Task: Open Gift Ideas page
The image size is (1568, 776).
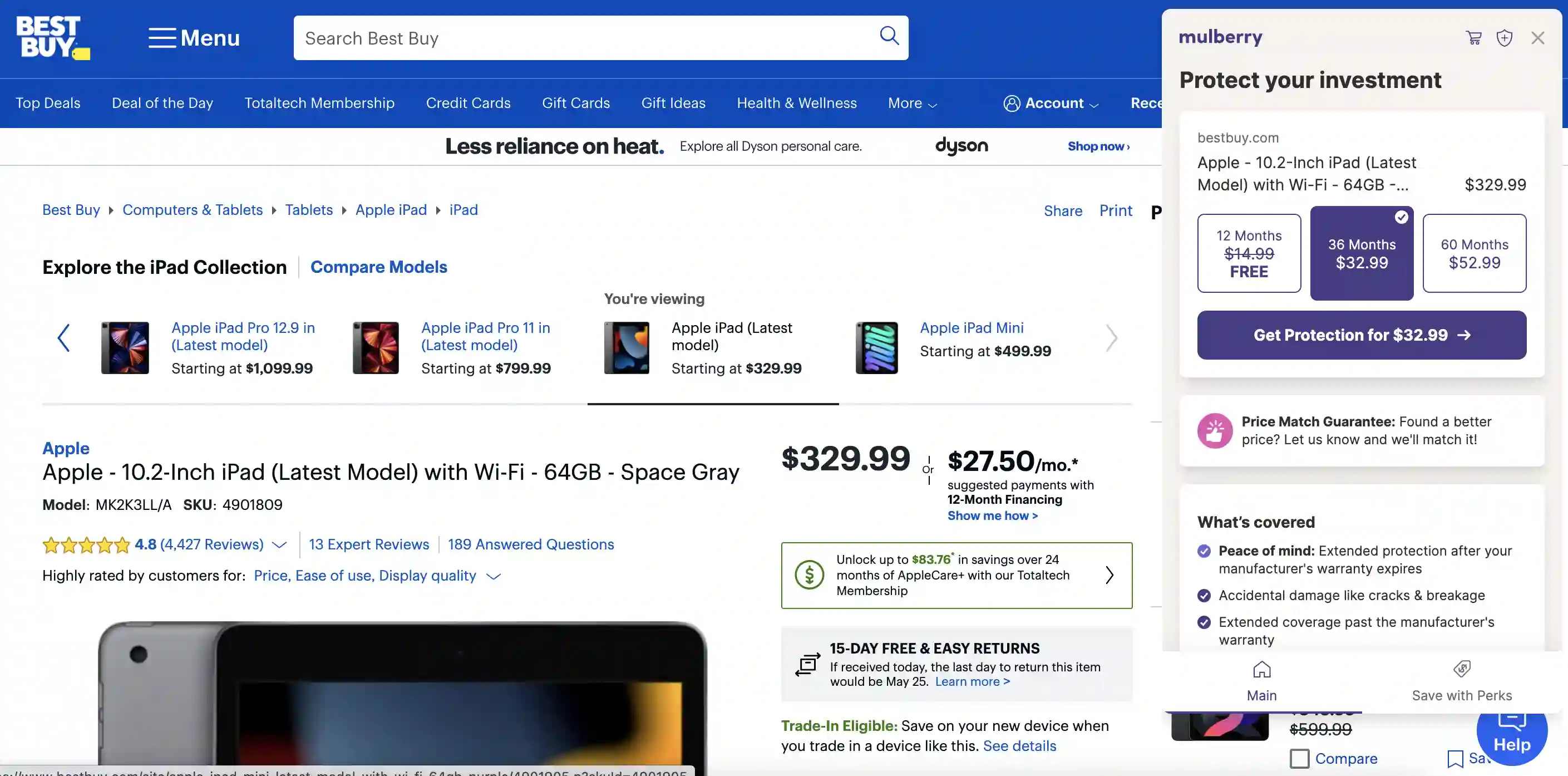Action: [x=673, y=103]
